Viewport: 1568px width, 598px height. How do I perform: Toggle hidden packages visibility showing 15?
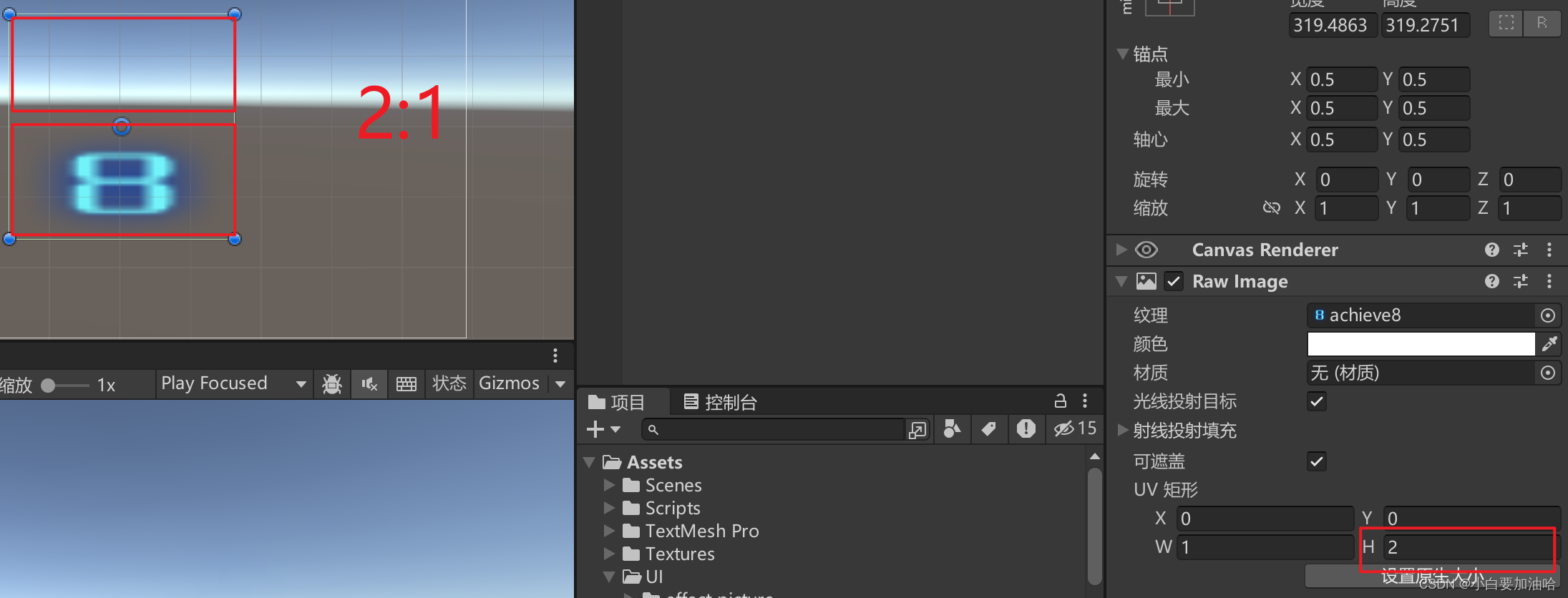1075,428
